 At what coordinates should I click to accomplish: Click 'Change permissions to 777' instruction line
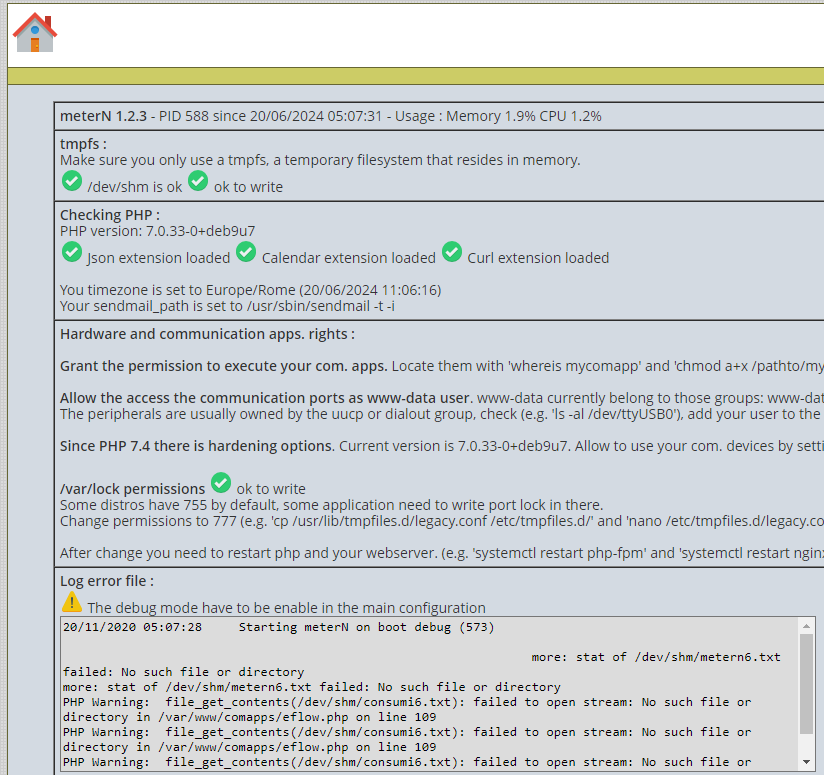pyautogui.click(x=442, y=521)
